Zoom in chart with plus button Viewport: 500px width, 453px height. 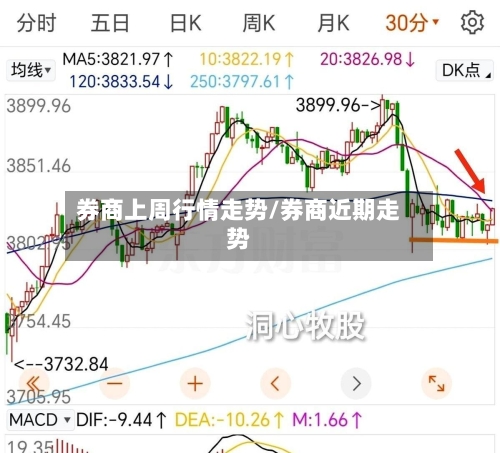(x=195, y=384)
